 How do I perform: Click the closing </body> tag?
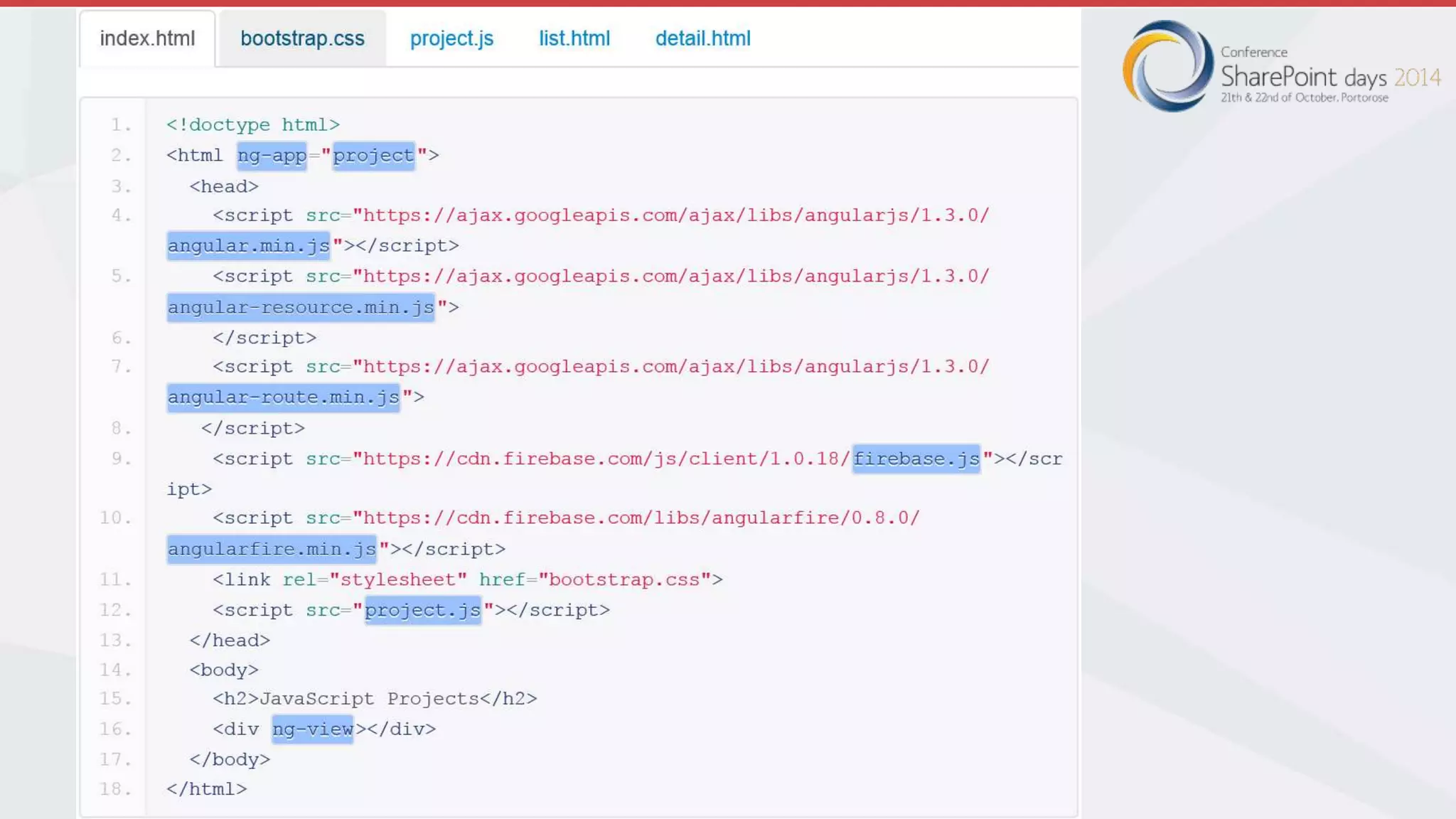tap(230, 760)
